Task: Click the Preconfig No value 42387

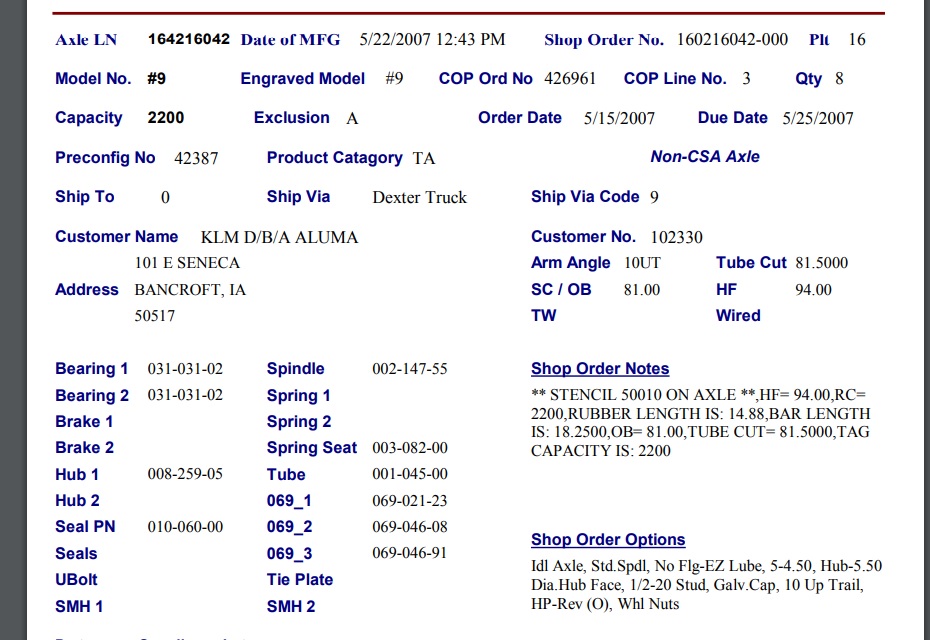Action: [x=196, y=158]
